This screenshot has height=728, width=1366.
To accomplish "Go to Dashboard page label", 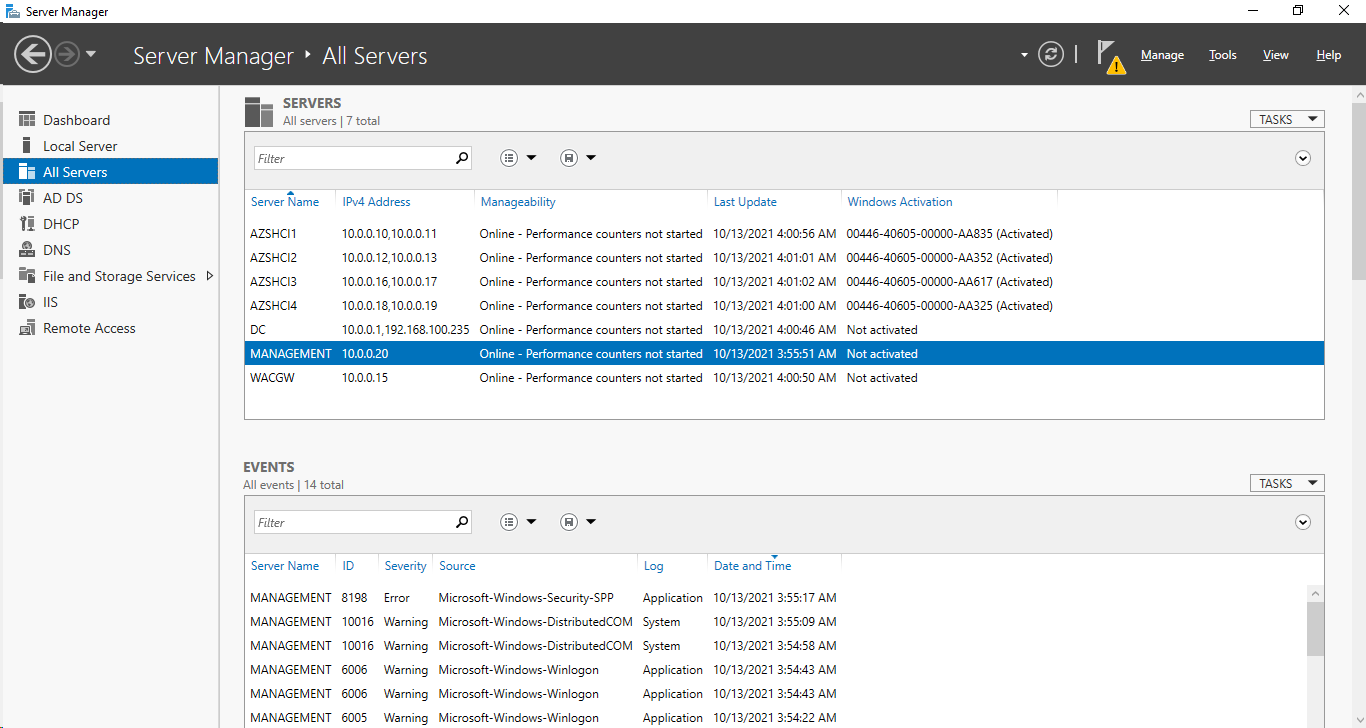I will [x=76, y=120].
